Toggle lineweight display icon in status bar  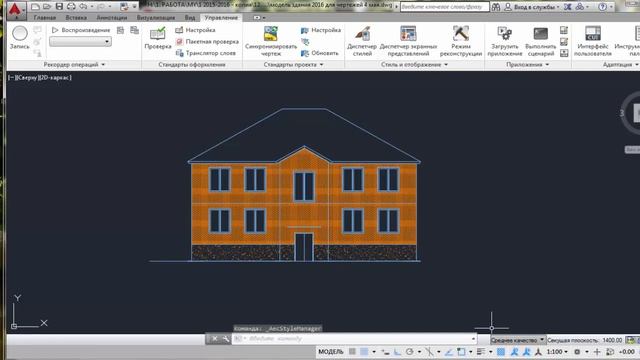(x=481, y=351)
